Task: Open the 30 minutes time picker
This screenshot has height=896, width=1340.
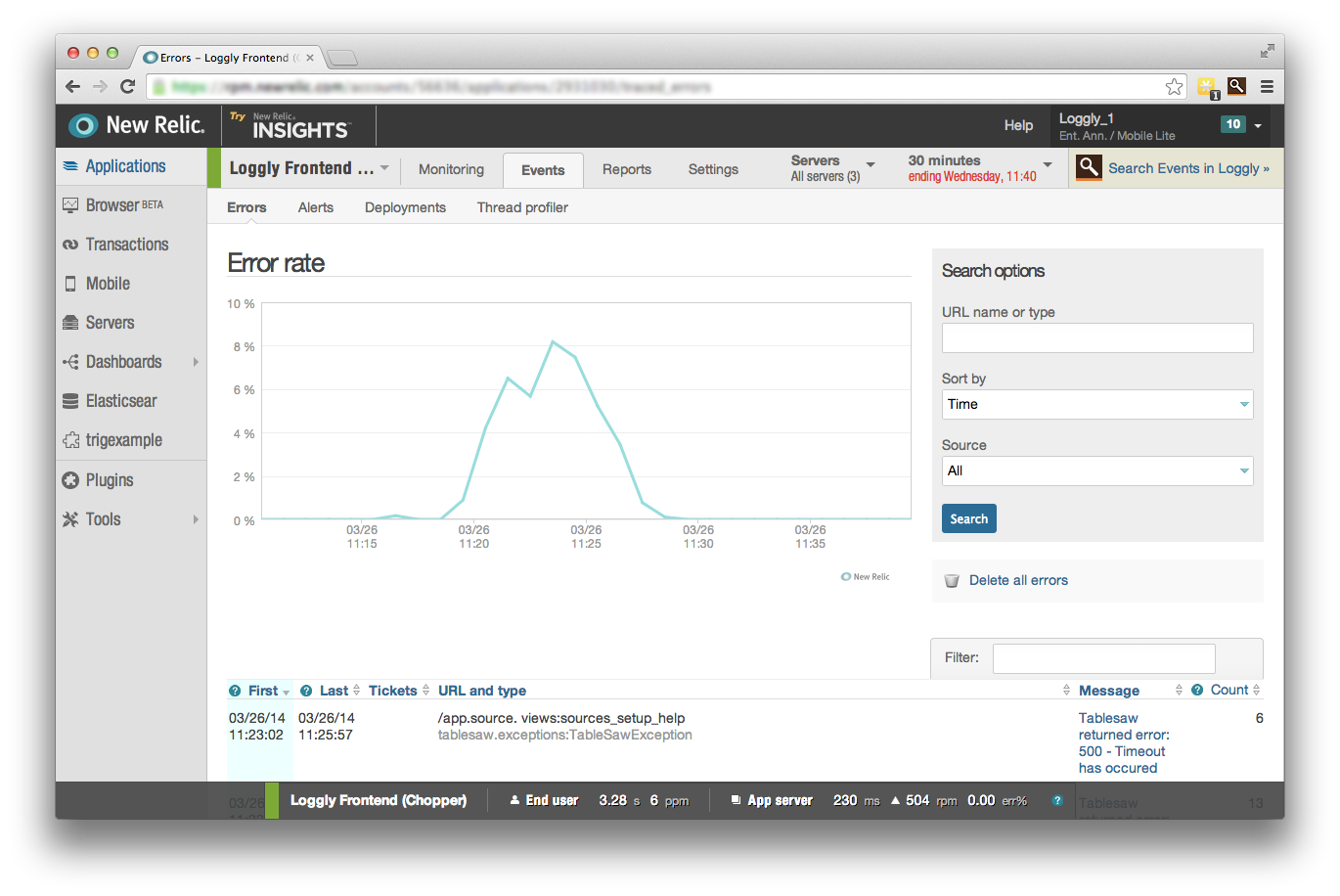Action: click(979, 168)
